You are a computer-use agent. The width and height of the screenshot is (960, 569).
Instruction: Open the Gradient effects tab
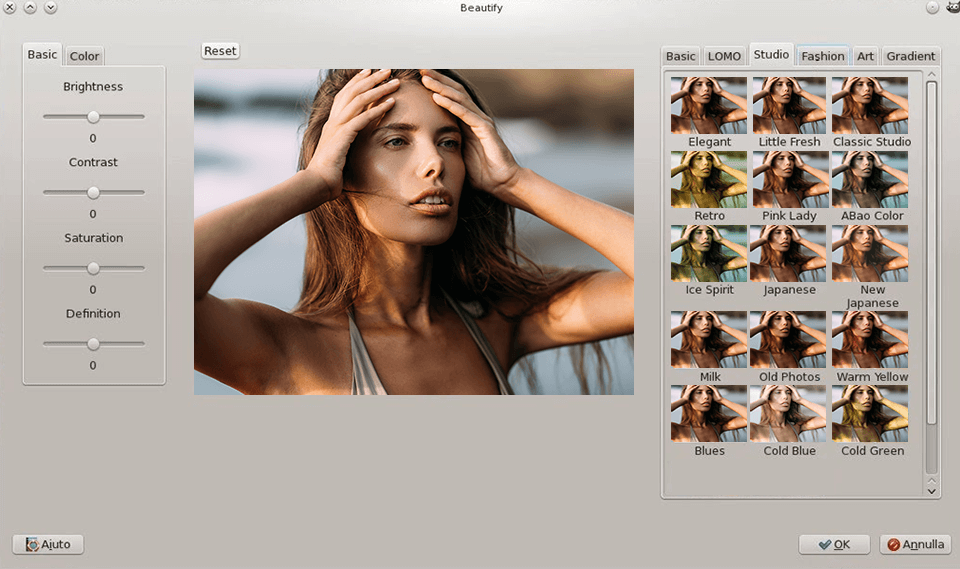point(910,56)
